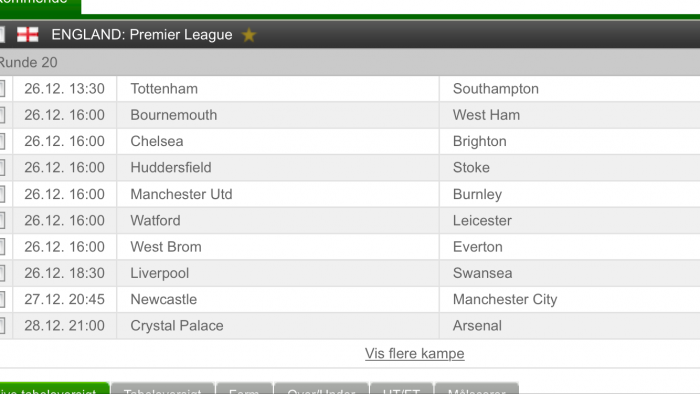The image size is (700, 394).
Task: Open the Manchester Utd vs Burnley match
Action: pos(350,194)
